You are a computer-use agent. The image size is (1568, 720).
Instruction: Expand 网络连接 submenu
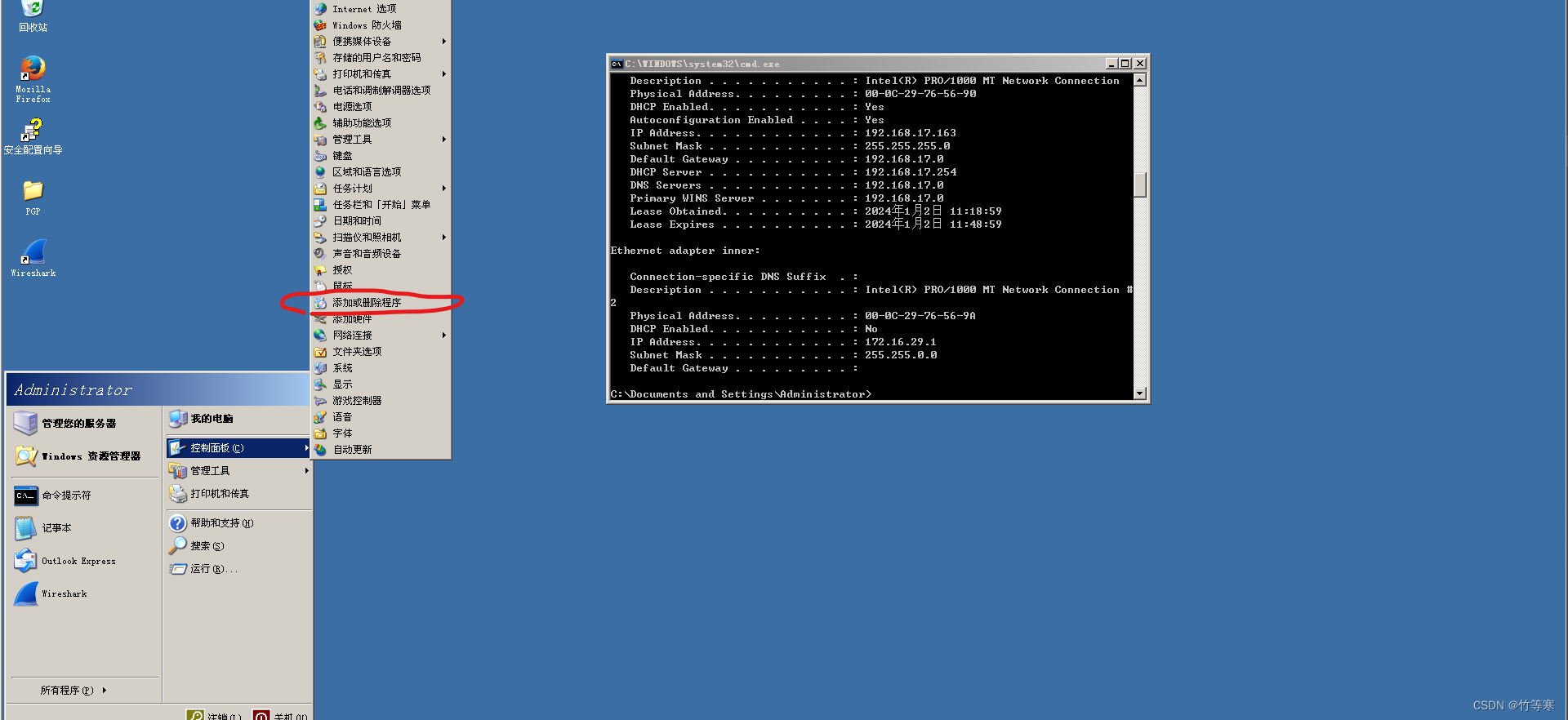381,335
